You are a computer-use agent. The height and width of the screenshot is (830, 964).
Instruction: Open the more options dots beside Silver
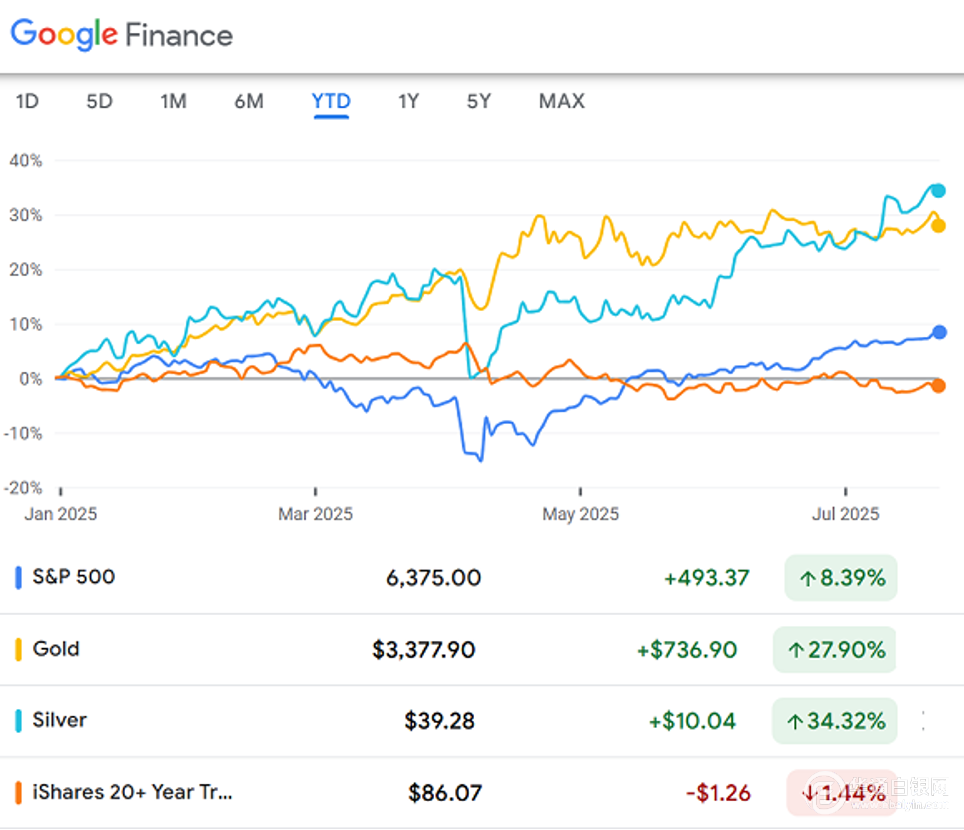click(x=923, y=721)
